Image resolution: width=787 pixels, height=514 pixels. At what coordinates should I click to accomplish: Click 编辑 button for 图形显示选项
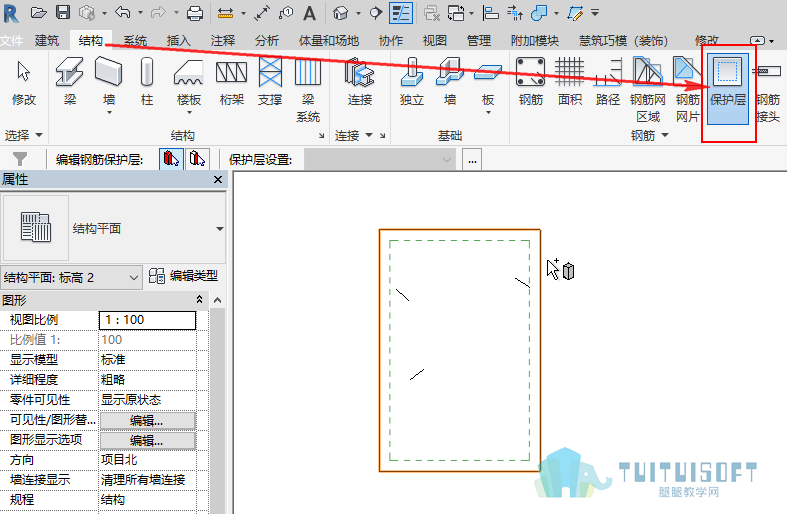pyautogui.click(x=147, y=441)
